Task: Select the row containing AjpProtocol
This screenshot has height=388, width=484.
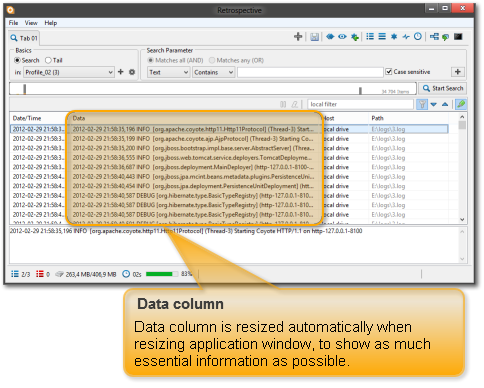Action: 229,139
